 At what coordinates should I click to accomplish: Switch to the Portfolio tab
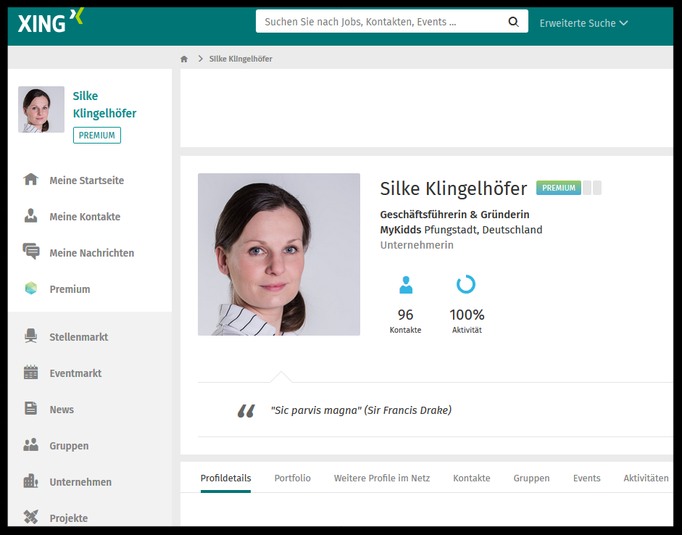point(293,478)
